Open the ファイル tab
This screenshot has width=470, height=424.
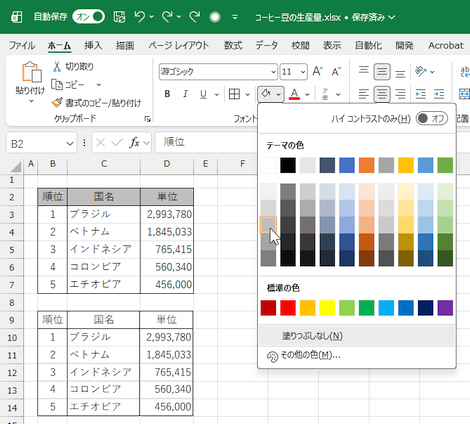coord(22,45)
